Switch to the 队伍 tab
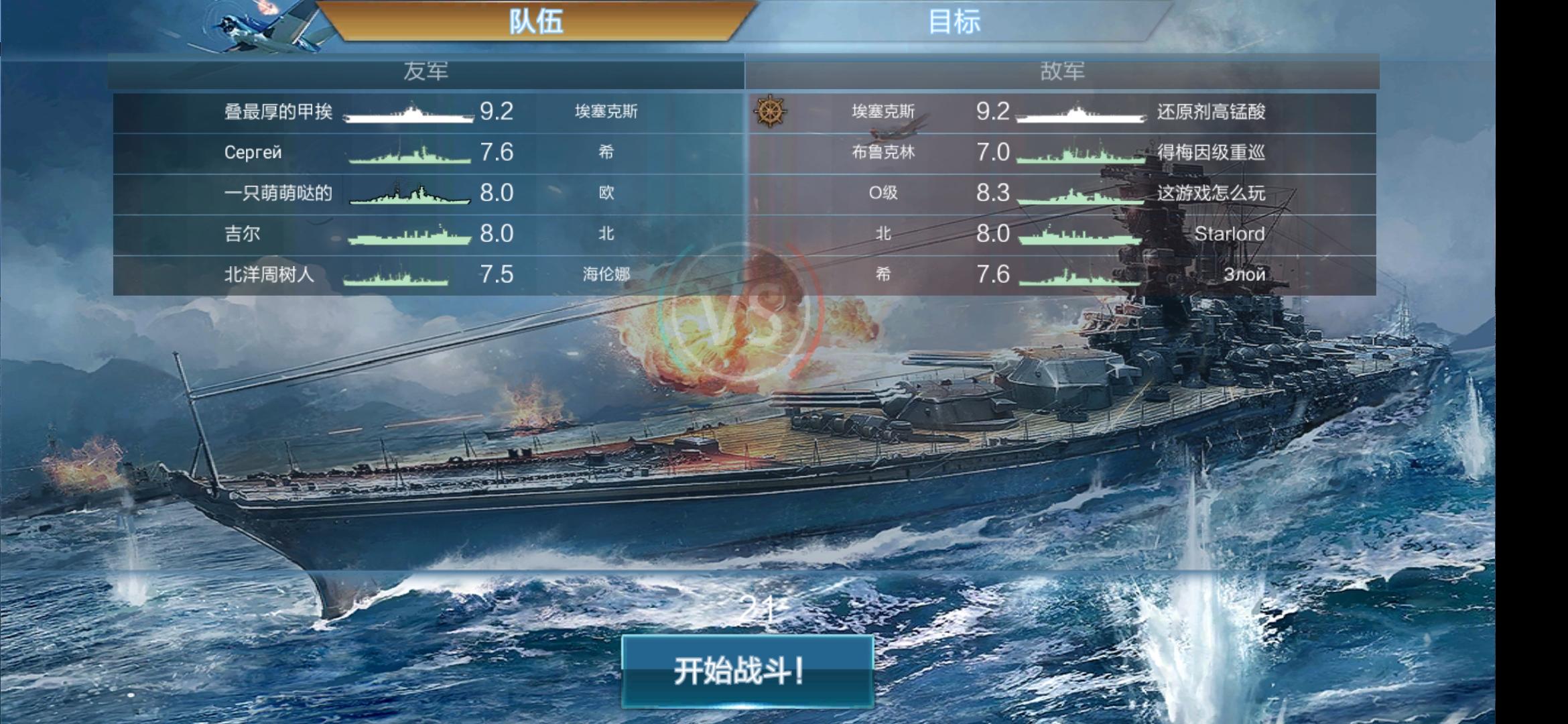The width and height of the screenshot is (1568, 724). click(536, 21)
